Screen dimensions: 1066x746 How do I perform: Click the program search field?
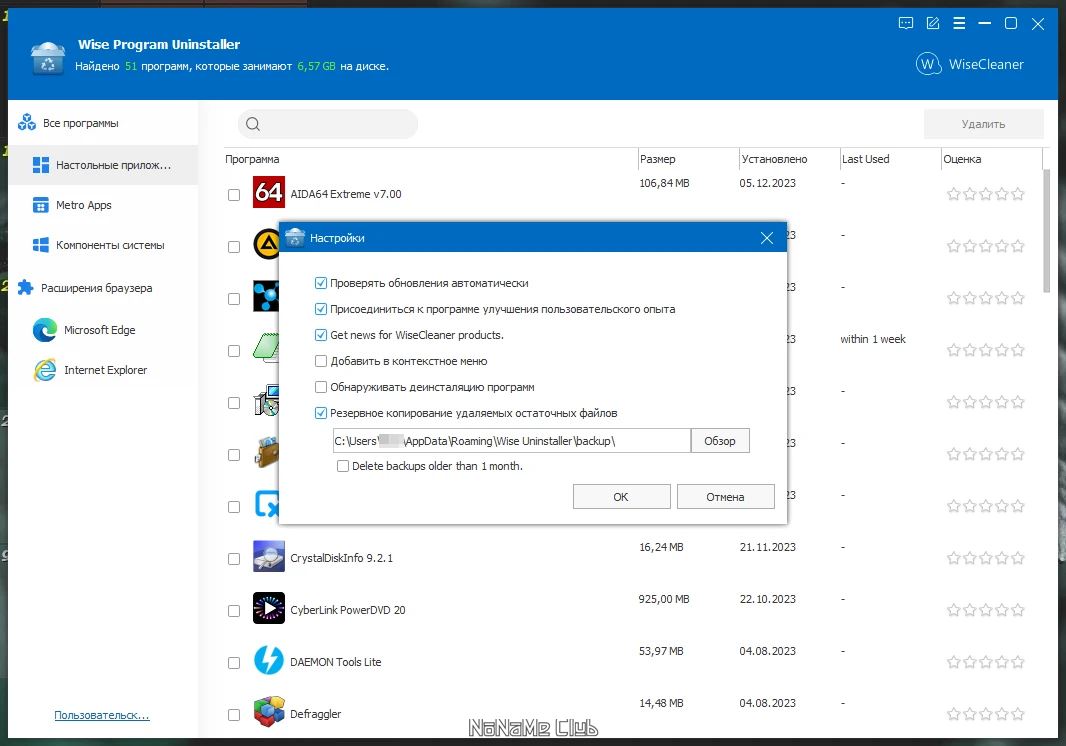point(328,124)
